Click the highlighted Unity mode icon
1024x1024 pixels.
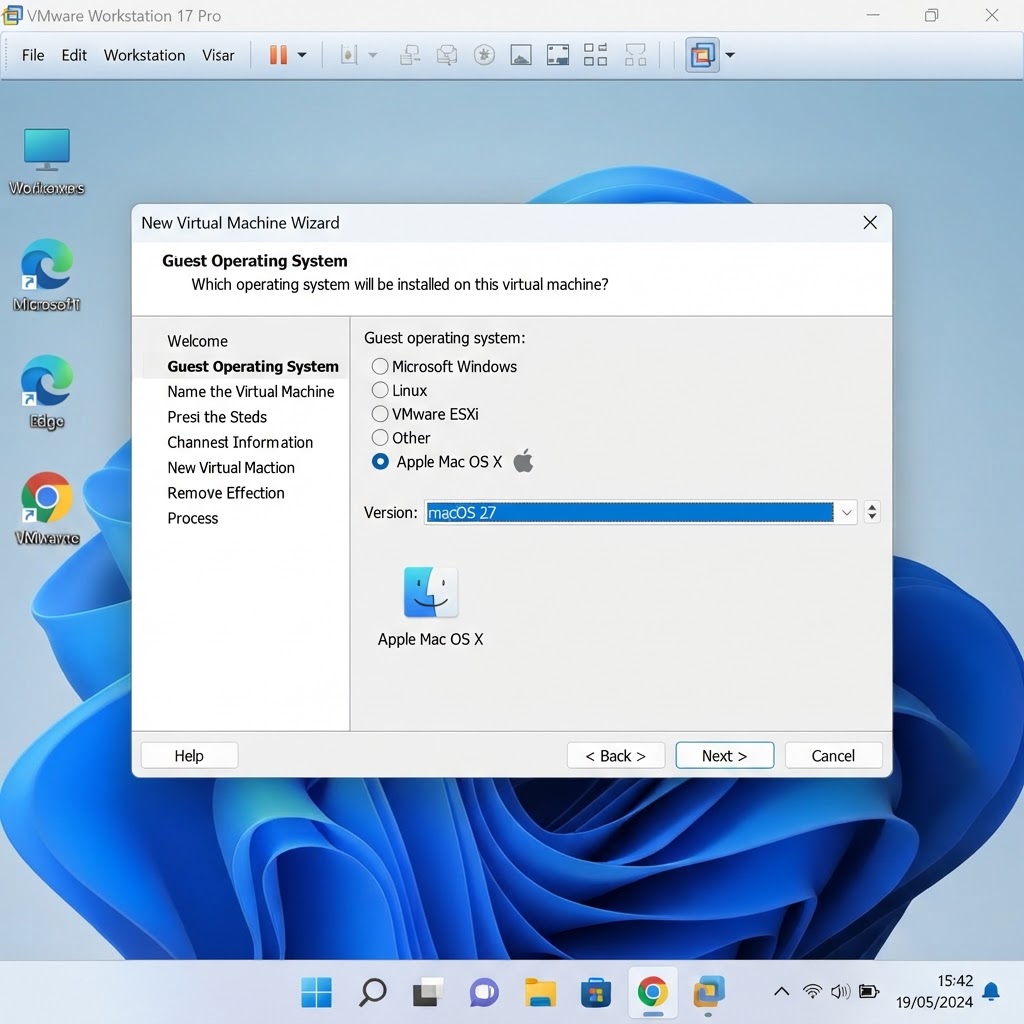[x=702, y=55]
